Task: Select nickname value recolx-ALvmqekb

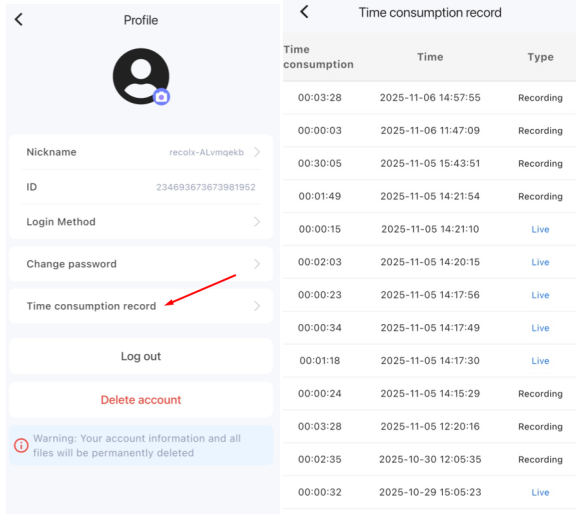Action: [206, 152]
